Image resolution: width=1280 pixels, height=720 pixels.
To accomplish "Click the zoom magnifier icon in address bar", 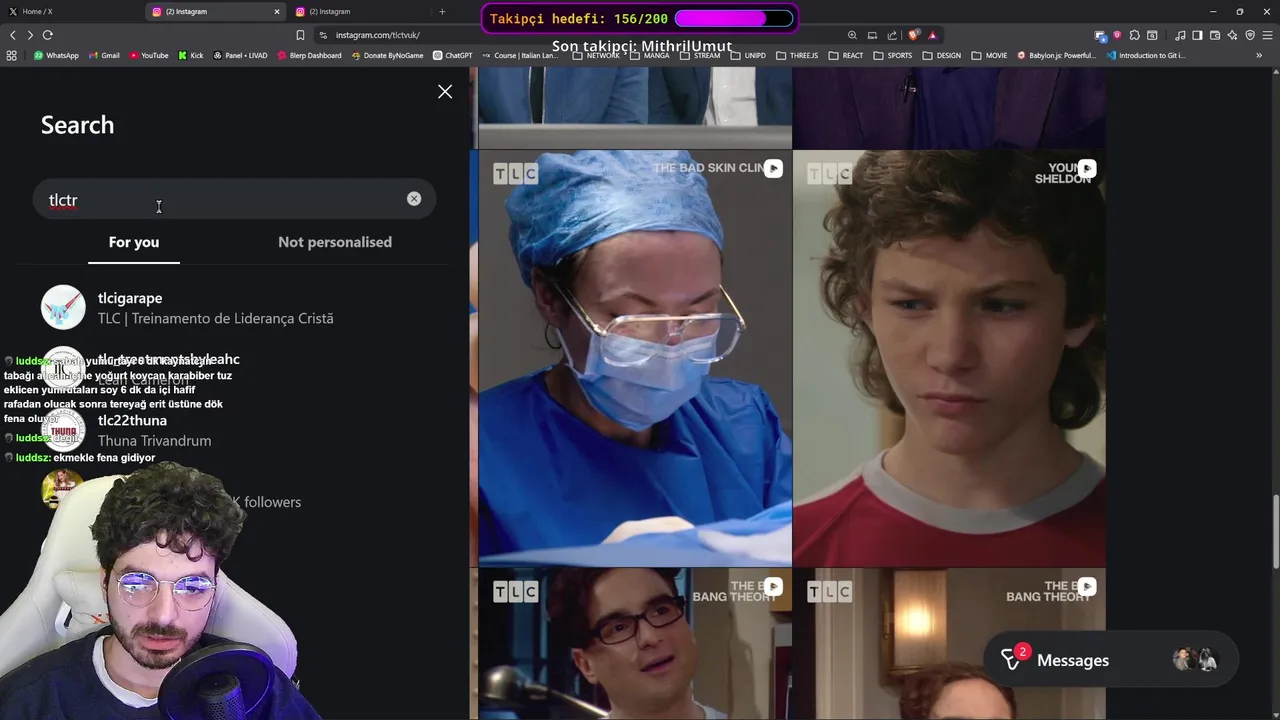I will coord(852,35).
